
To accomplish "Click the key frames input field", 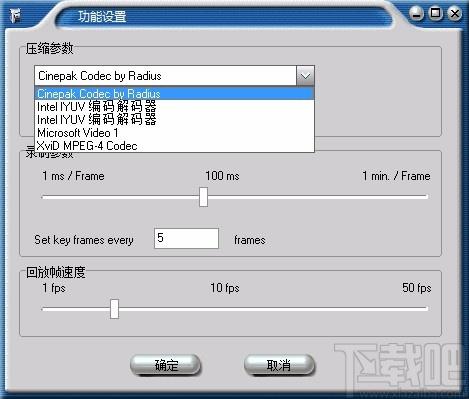I will [x=186, y=238].
